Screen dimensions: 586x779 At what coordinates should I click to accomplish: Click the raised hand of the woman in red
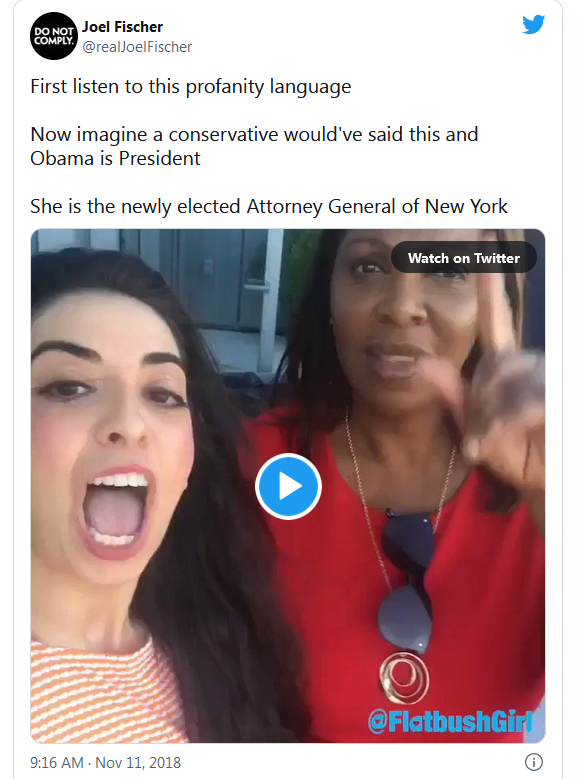tap(502, 392)
